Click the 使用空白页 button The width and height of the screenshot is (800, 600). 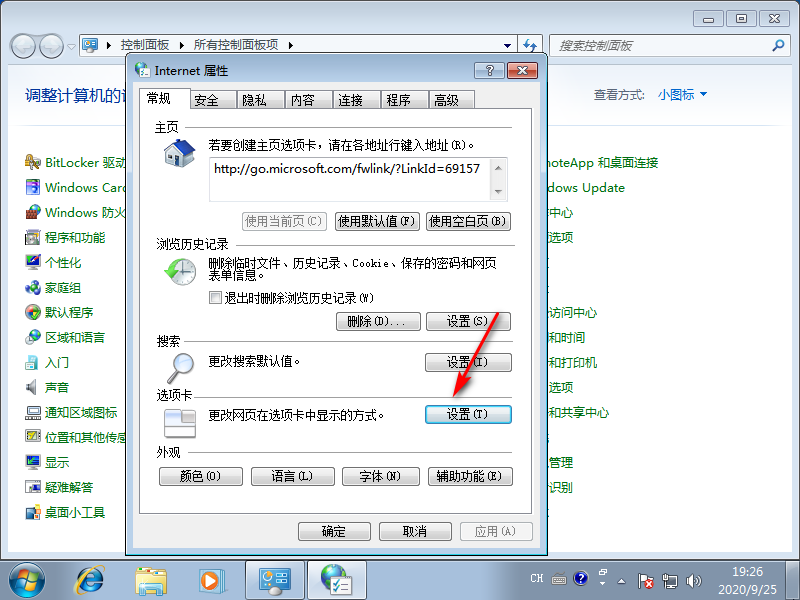click(468, 220)
